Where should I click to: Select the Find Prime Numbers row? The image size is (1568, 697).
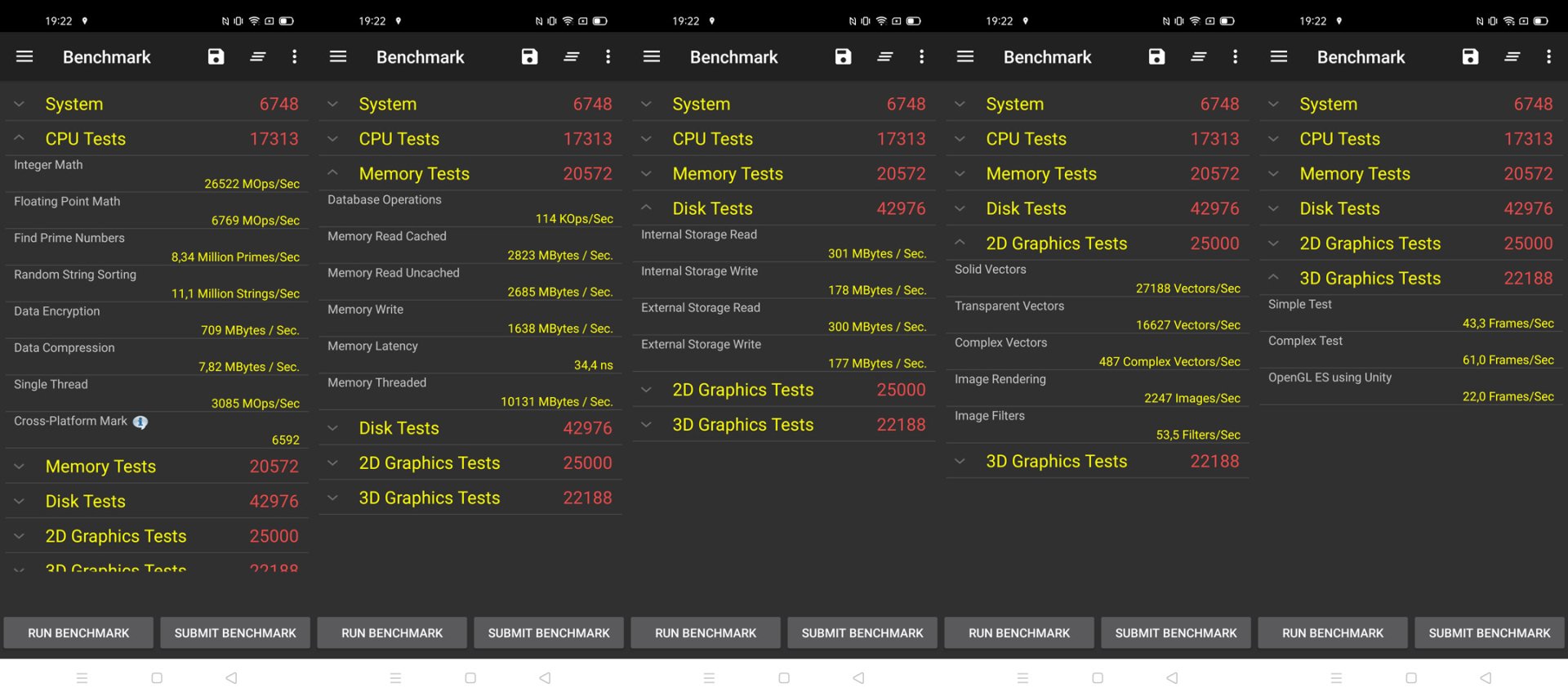[x=157, y=248]
